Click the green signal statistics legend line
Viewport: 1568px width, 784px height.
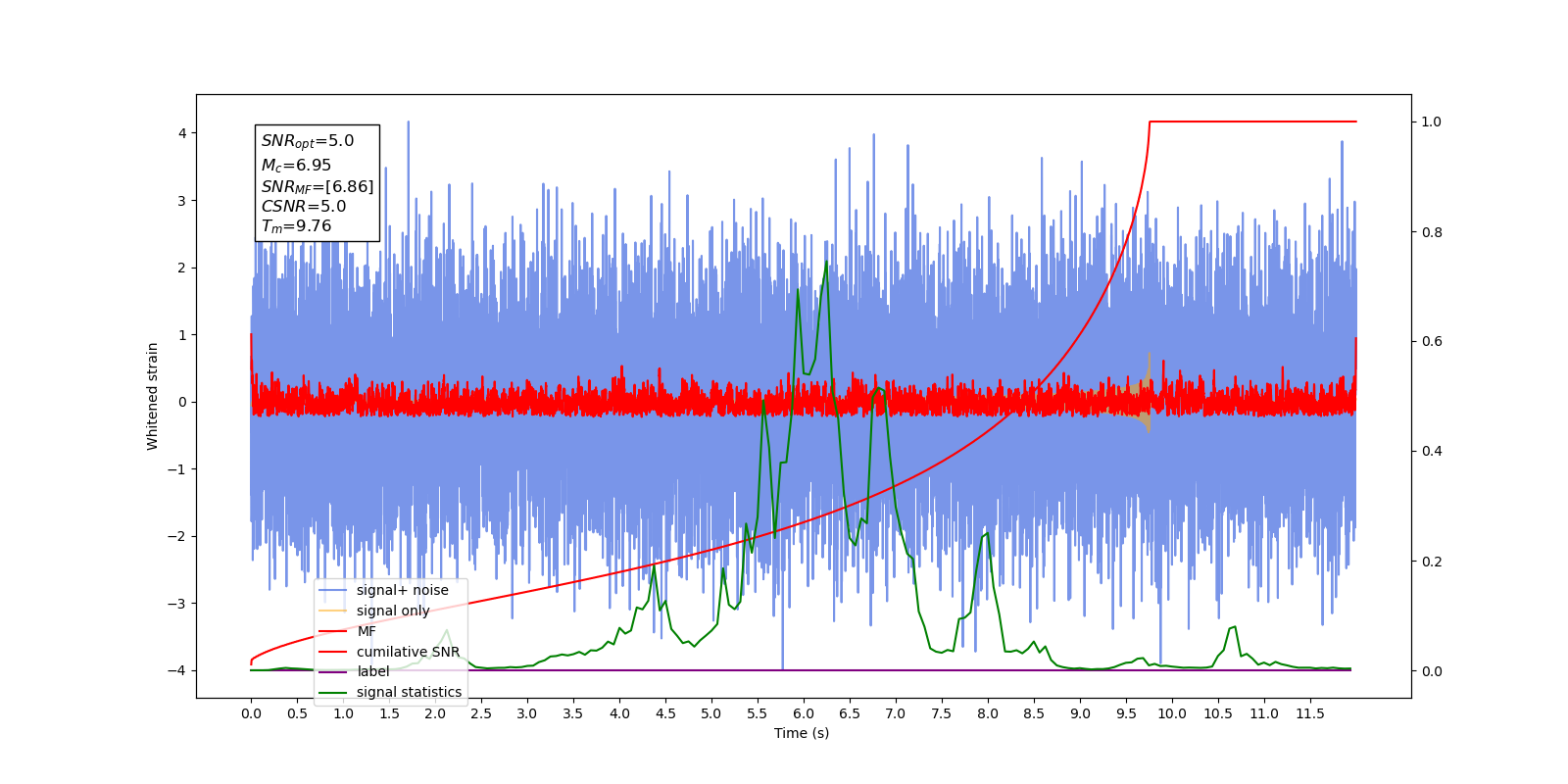[333, 693]
